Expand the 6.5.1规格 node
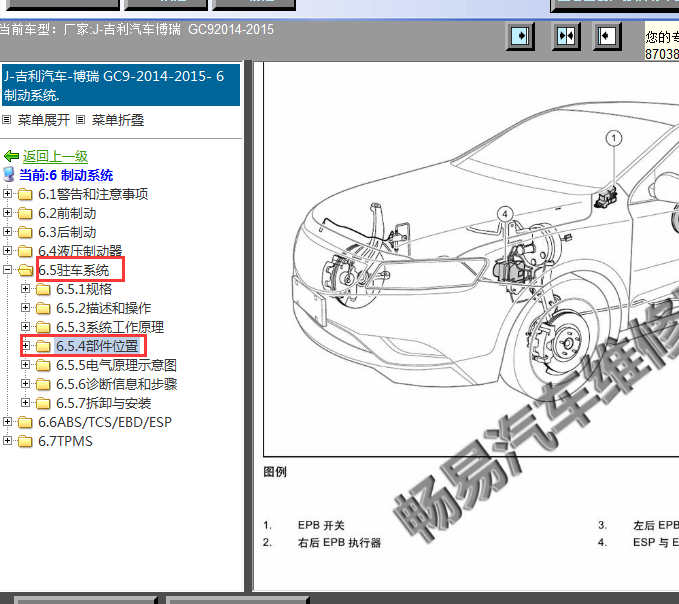This screenshot has height=604, width=679. click(26, 288)
